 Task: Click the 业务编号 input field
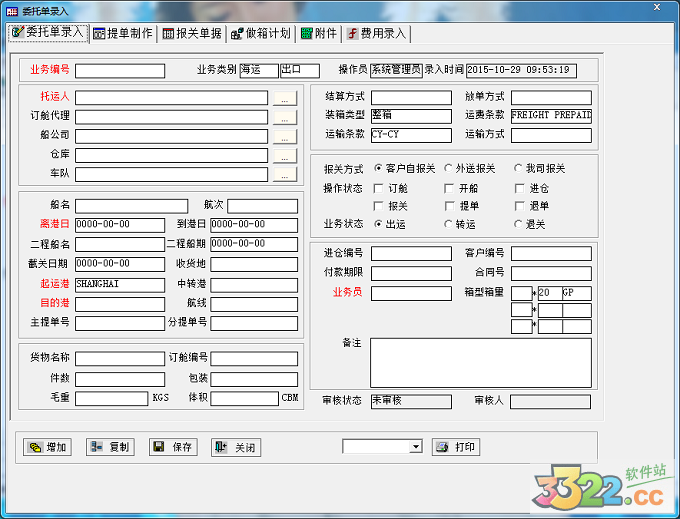pyautogui.click(x=120, y=71)
